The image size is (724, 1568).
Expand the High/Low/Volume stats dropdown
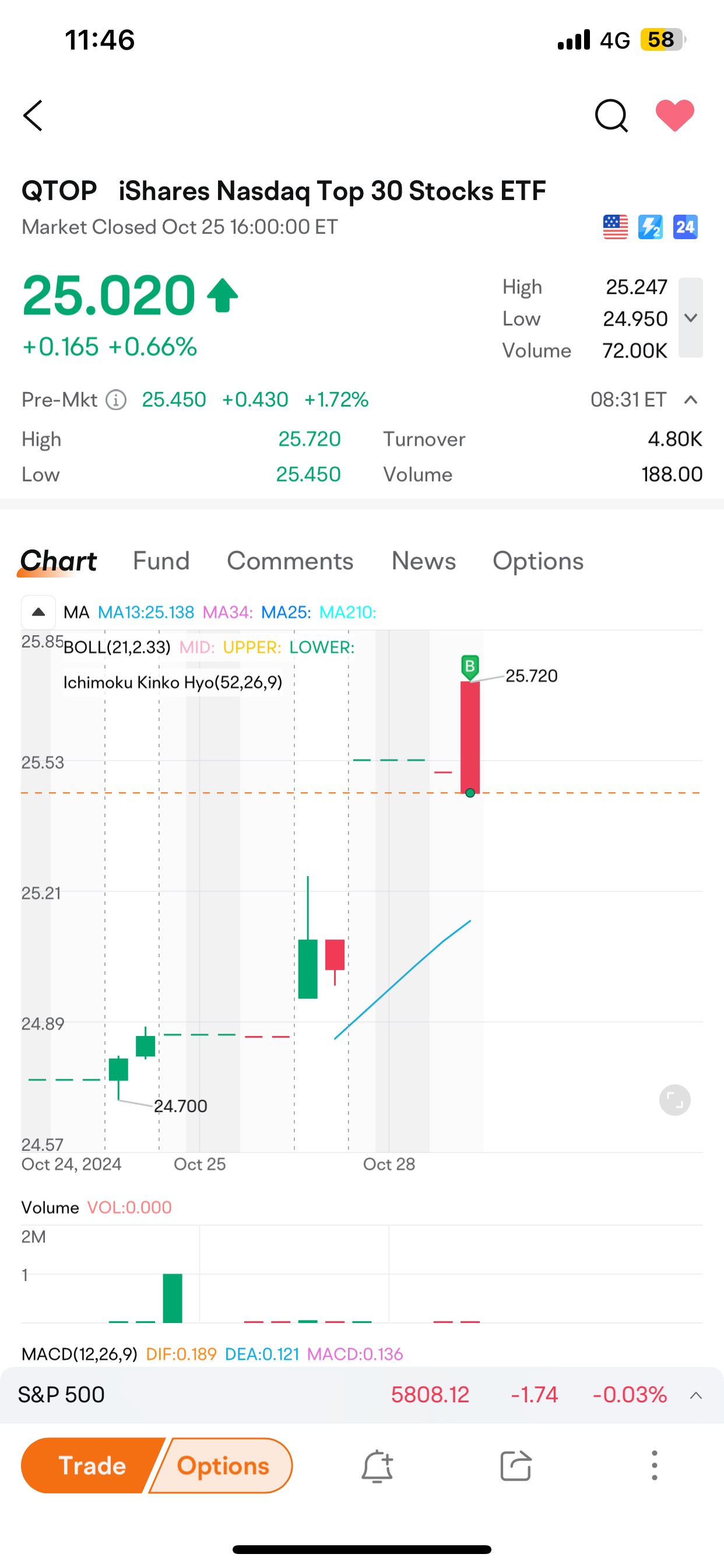(x=691, y=318)
